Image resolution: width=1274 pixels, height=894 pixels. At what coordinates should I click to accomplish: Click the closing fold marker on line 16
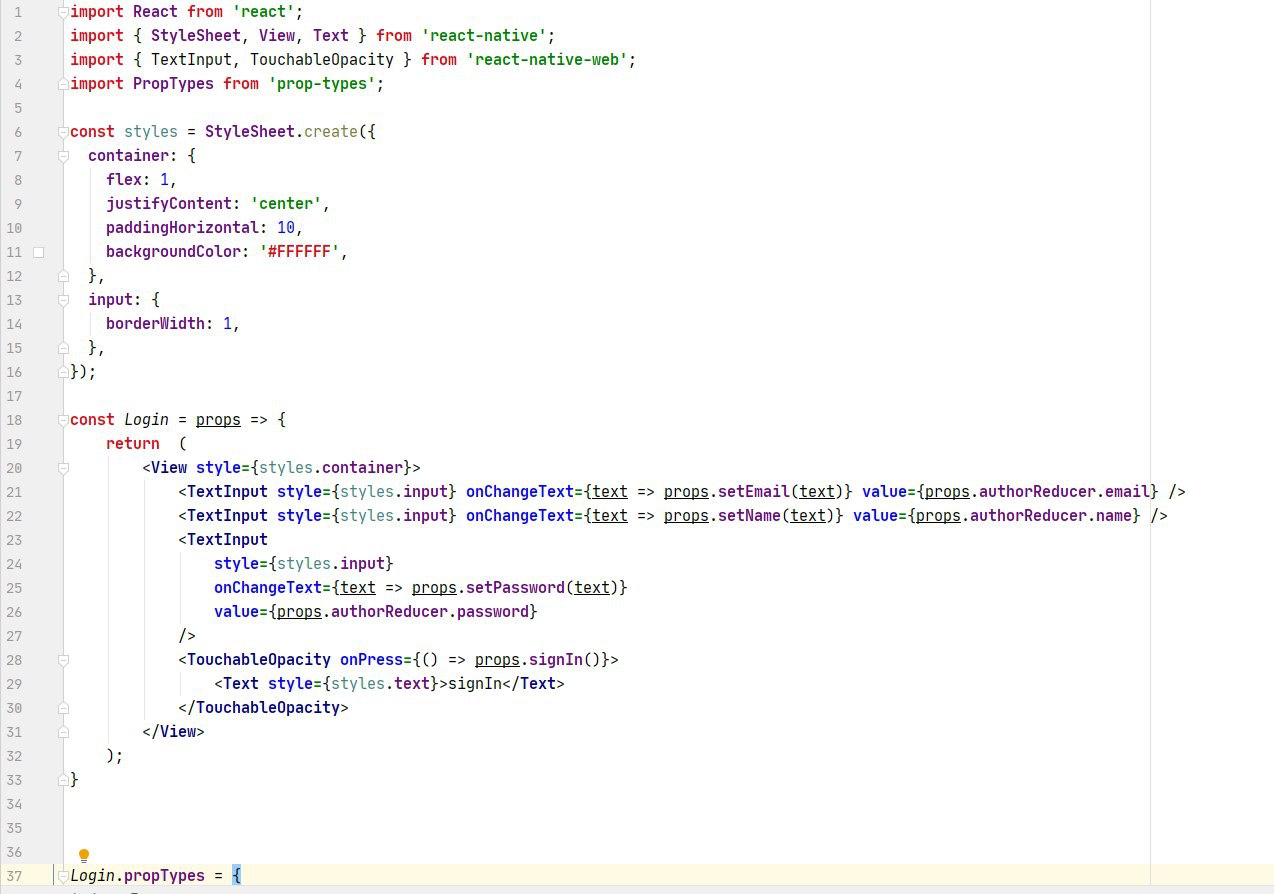(x=63, y=372)
